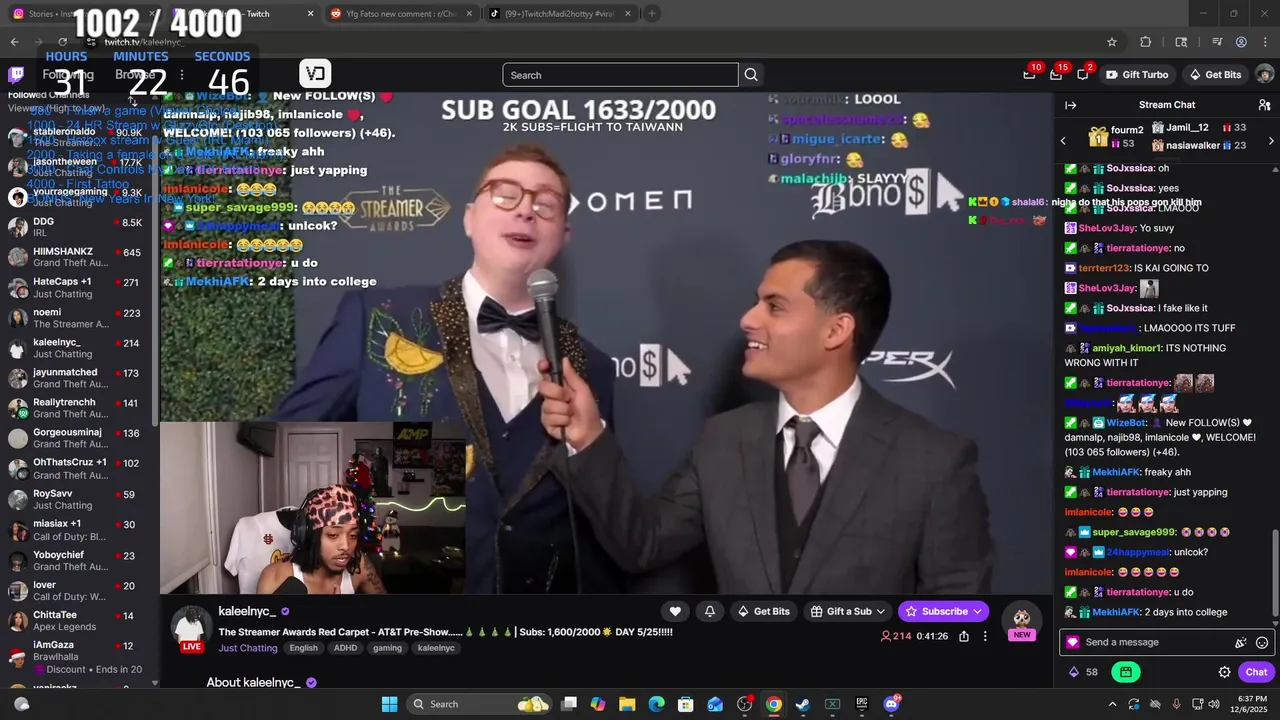Open the chat settings gear
The width and height of the screenshot is (1280, 720).
[1224, 672]
